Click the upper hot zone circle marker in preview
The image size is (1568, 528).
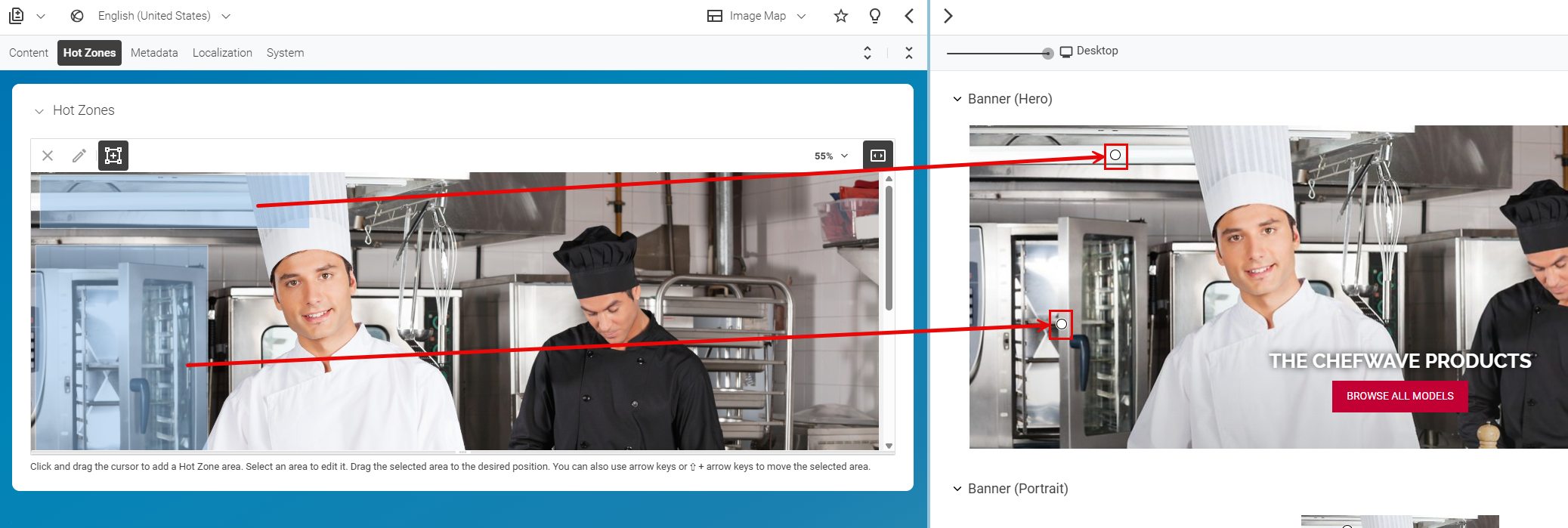(1115, 156)
